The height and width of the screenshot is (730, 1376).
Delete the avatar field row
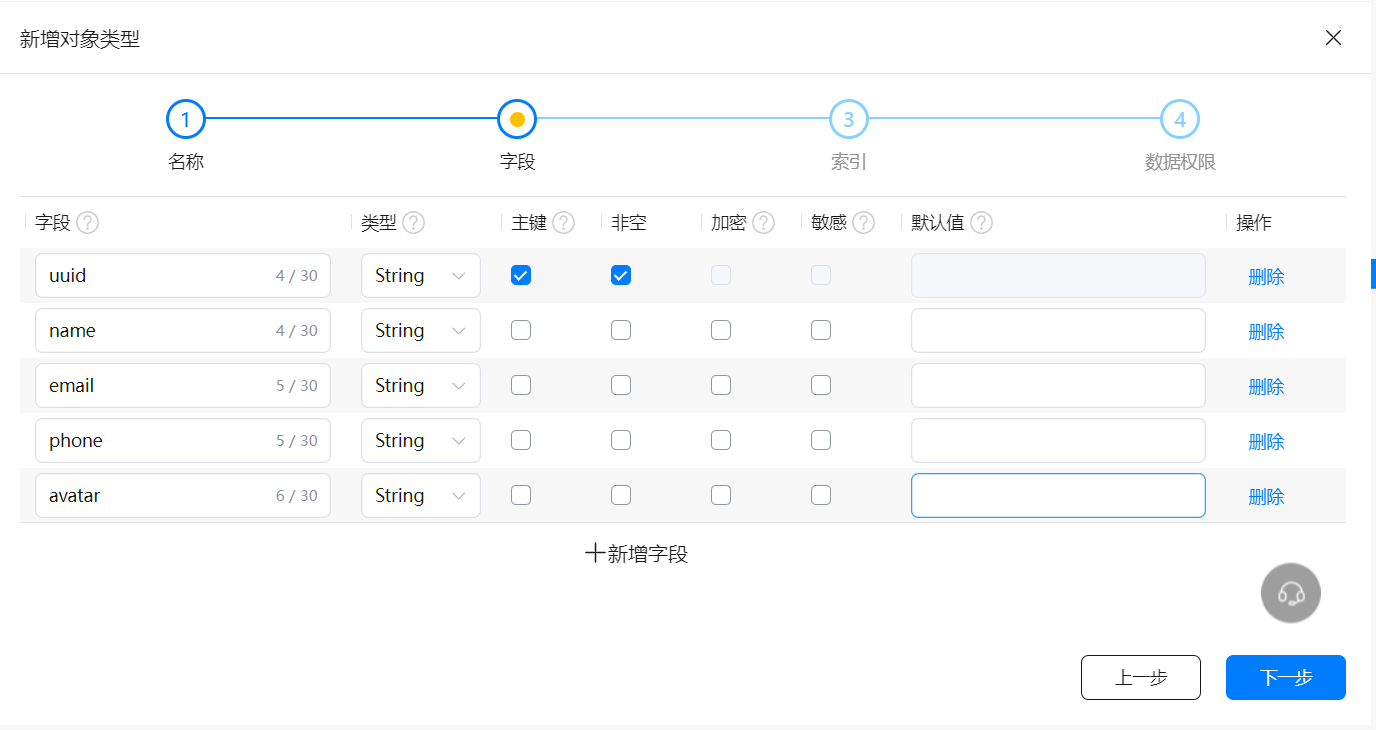point(1266,497)
